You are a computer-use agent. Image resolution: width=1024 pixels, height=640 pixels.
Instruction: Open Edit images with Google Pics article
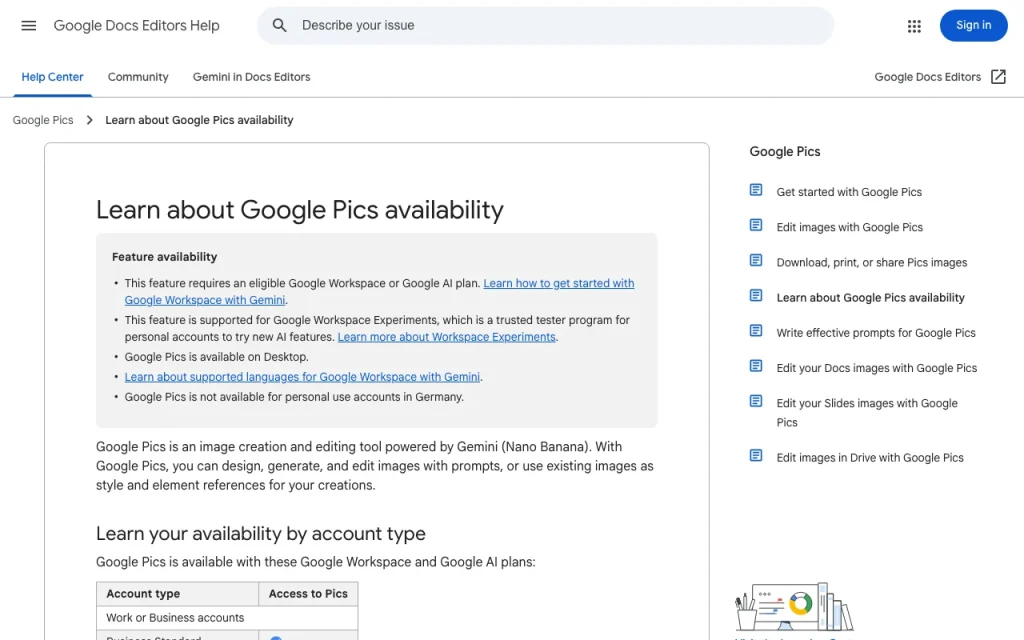pyautogui.click(x=850, y=227)
